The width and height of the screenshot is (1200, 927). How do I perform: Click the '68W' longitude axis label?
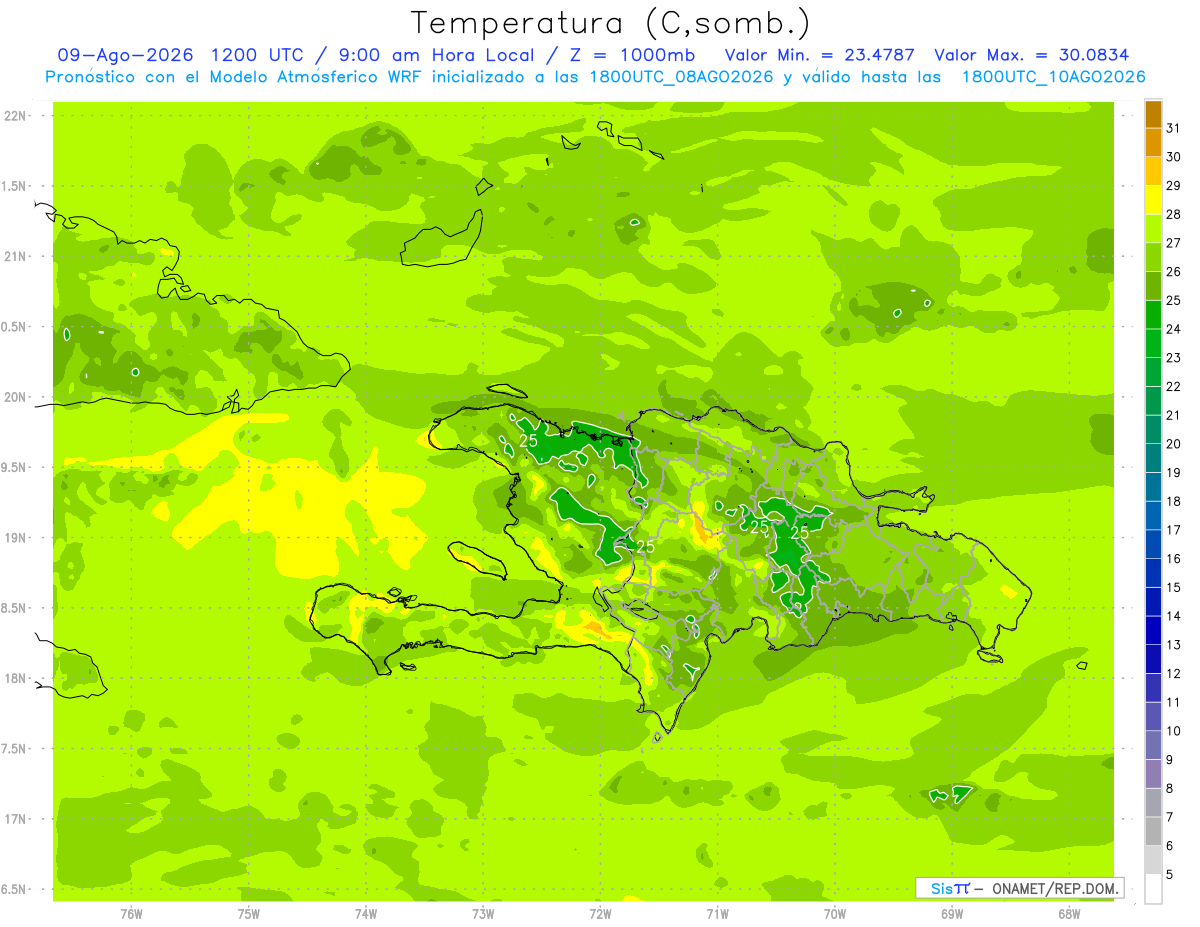[1069, 913]
